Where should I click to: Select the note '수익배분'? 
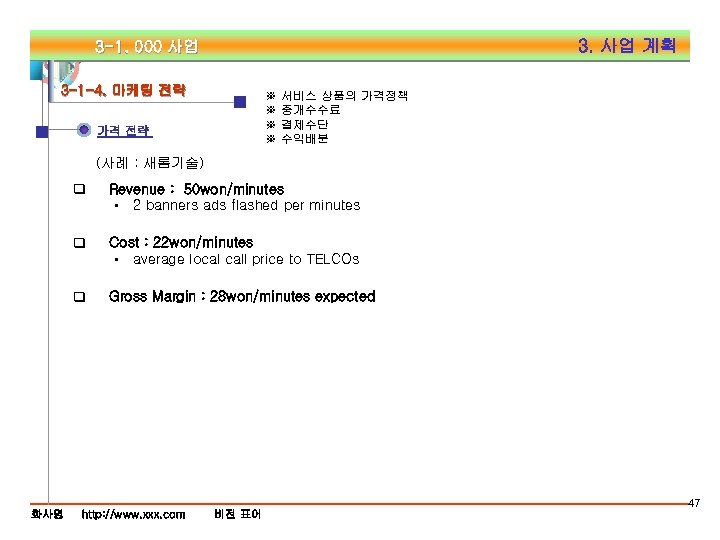point(304,139)
